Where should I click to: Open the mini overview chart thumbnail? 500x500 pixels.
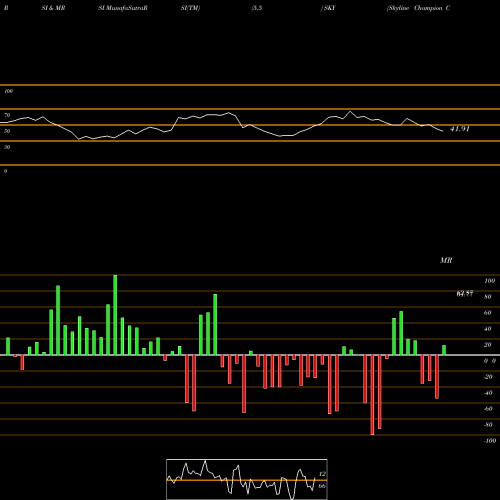[x=247, y=479]
